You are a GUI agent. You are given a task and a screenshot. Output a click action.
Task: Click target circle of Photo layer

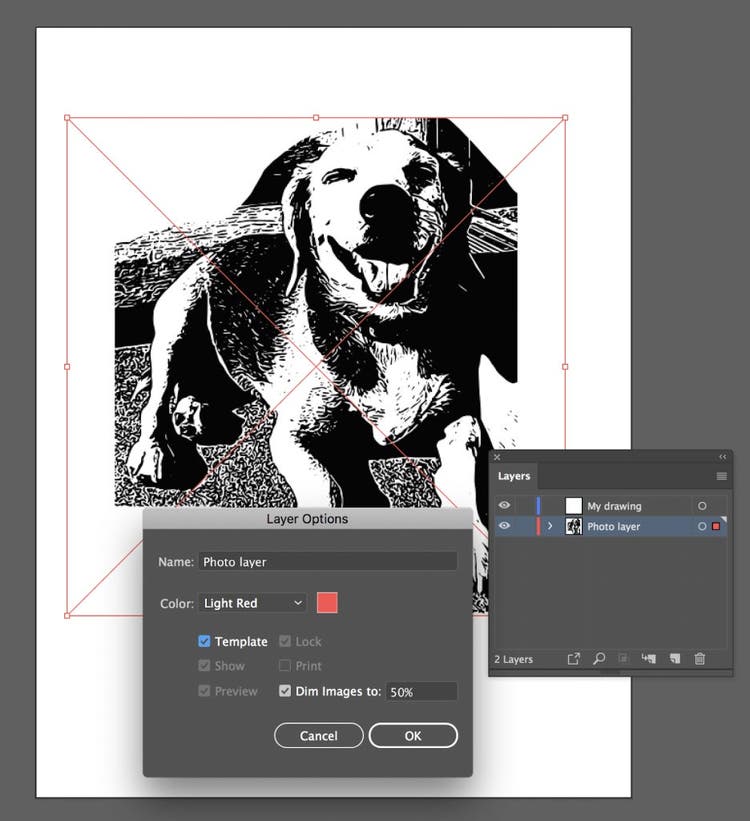click(x=702, y=527)
